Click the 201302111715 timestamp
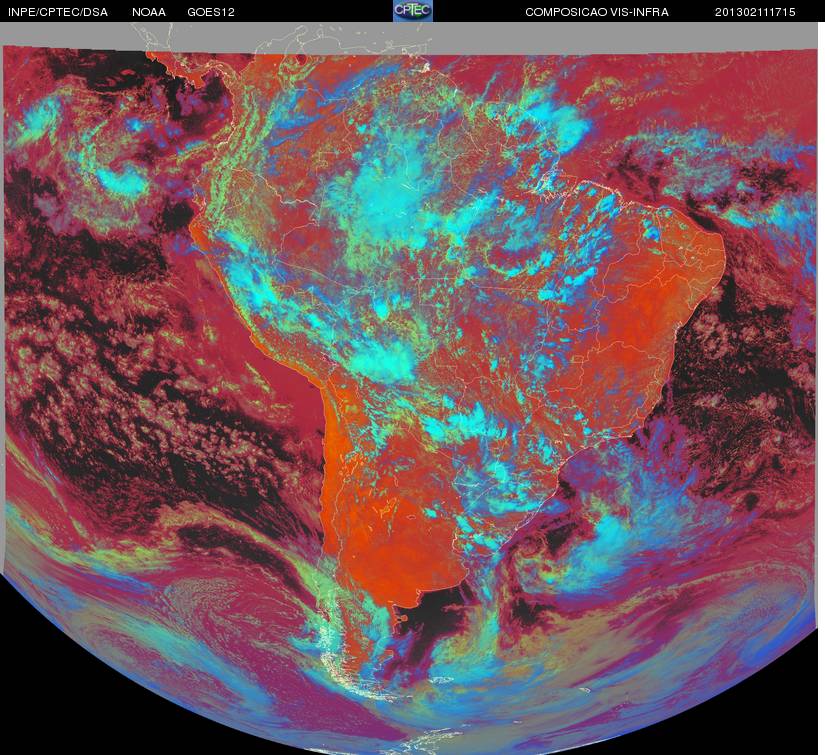This screenshot has width=825, height=755. 755,12
